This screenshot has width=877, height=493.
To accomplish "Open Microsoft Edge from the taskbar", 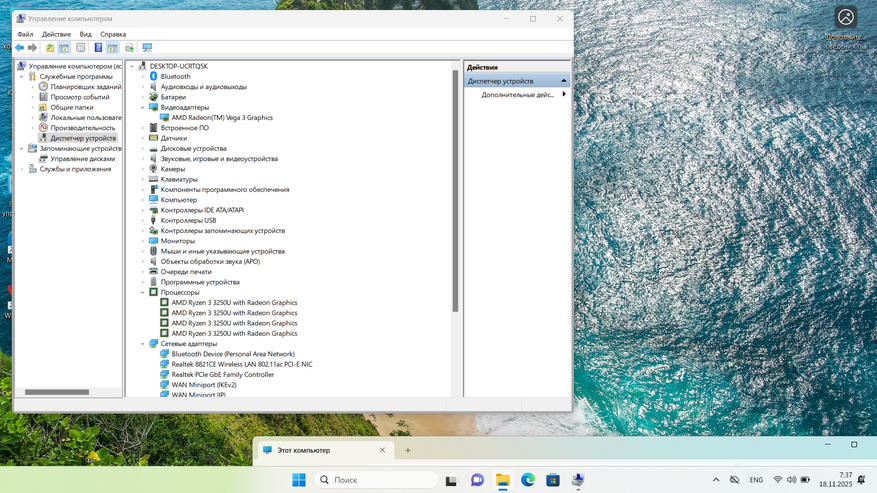I will 528,480.
